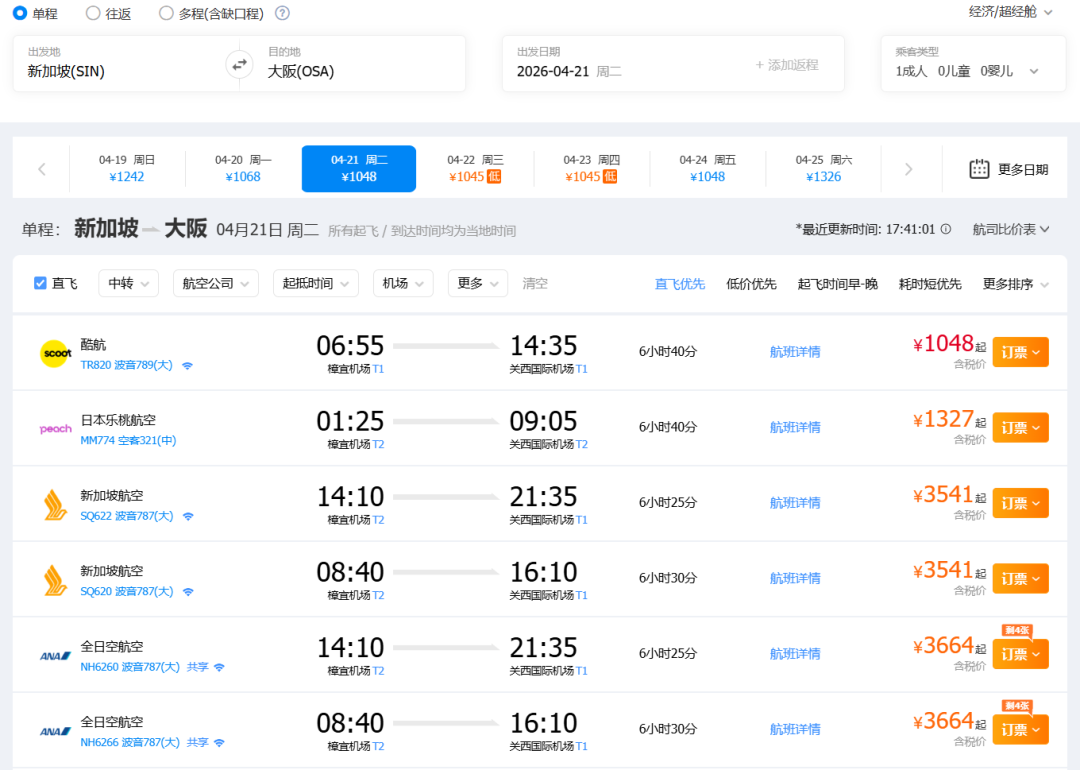Go to next dates with right arrow
Viewport: 1080px width, 770px height.
tap(908, 169)
